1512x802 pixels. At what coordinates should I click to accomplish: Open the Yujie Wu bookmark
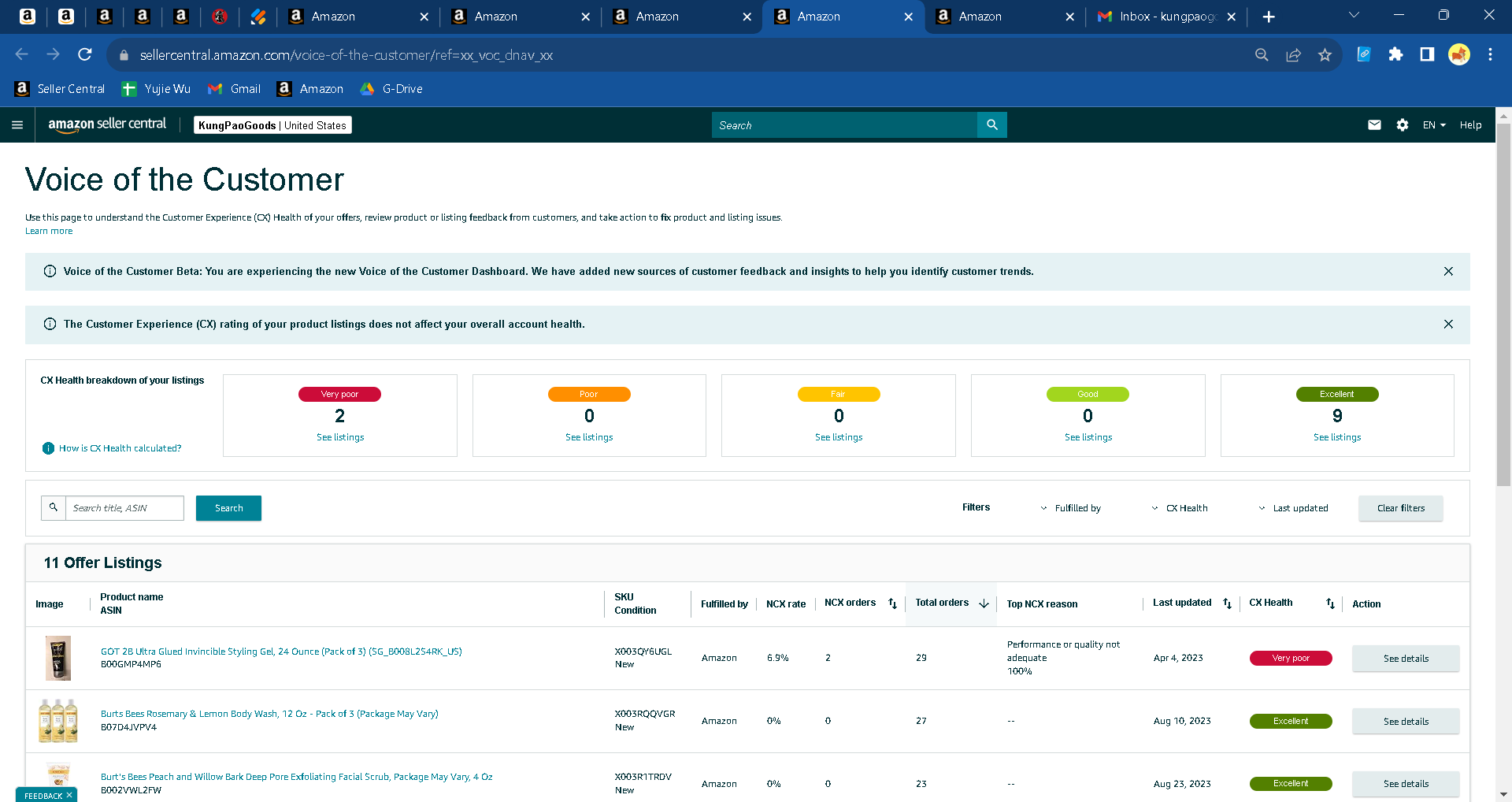tap(156, 89)
